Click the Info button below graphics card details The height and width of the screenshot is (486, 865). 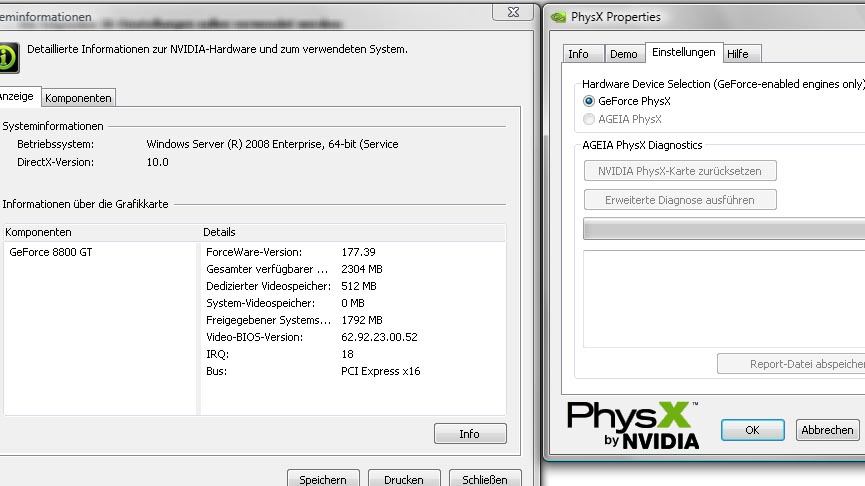tap(470, 434)
